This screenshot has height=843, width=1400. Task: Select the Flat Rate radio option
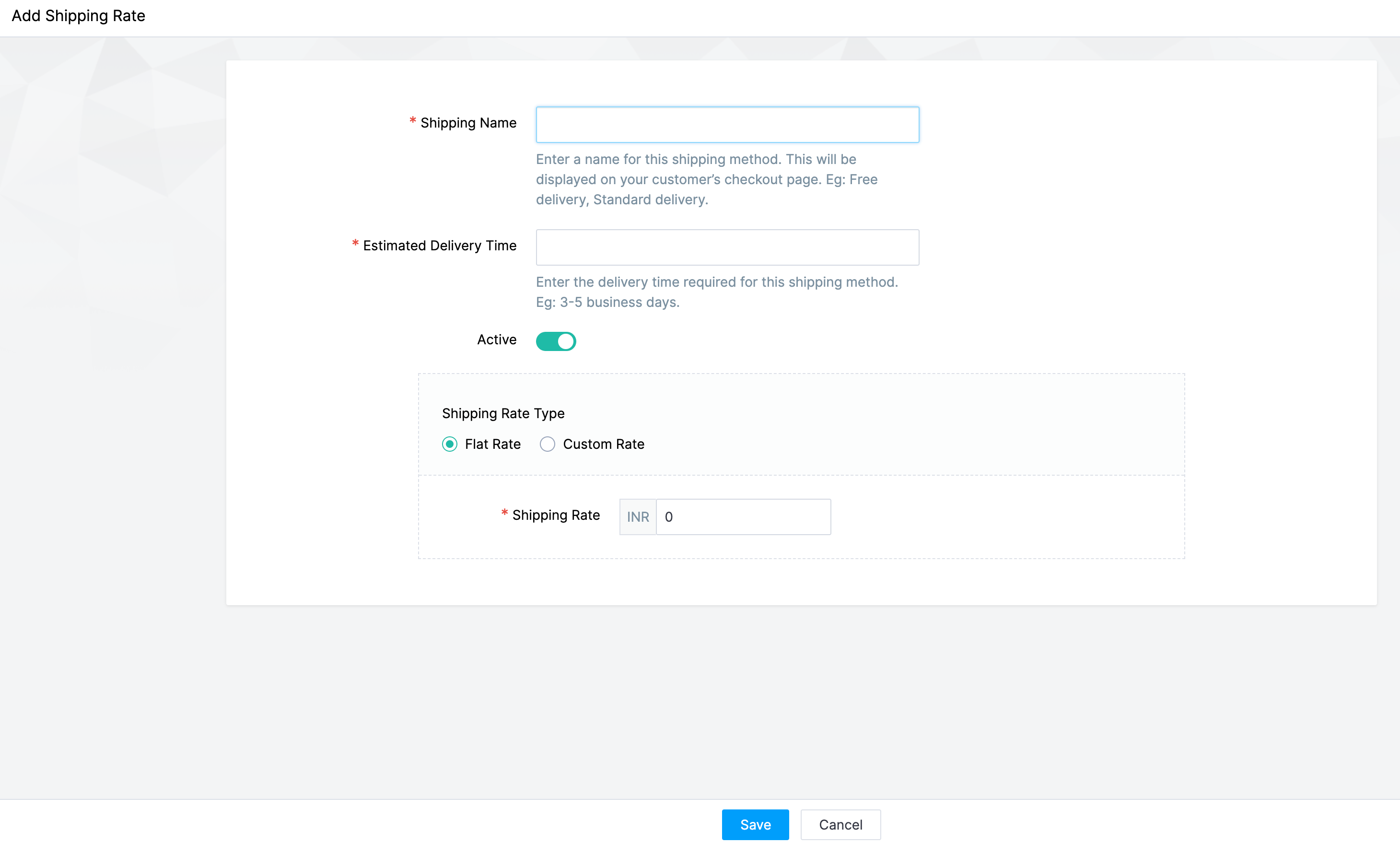449,444
